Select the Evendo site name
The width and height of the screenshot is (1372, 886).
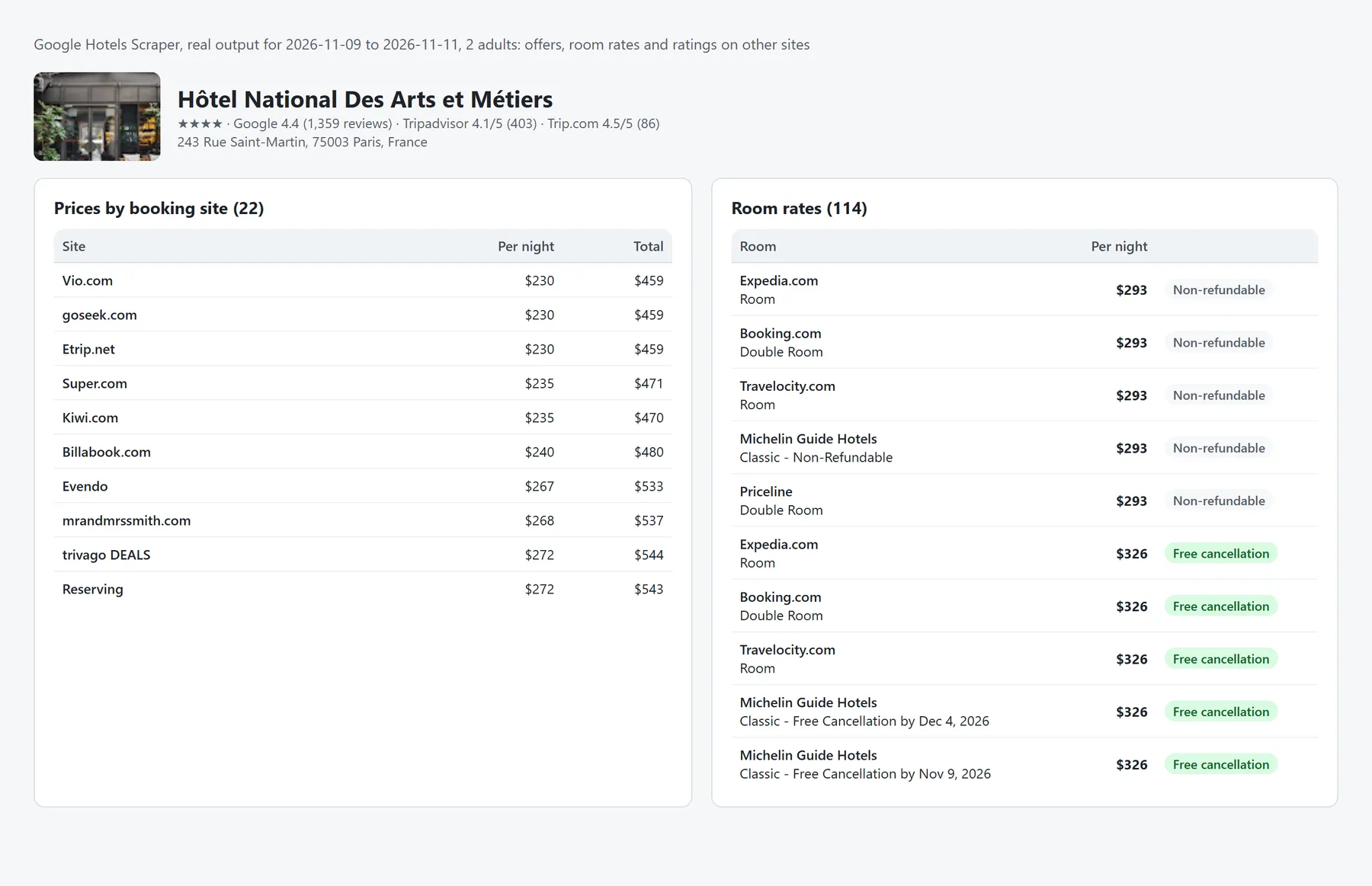point(85,486)
